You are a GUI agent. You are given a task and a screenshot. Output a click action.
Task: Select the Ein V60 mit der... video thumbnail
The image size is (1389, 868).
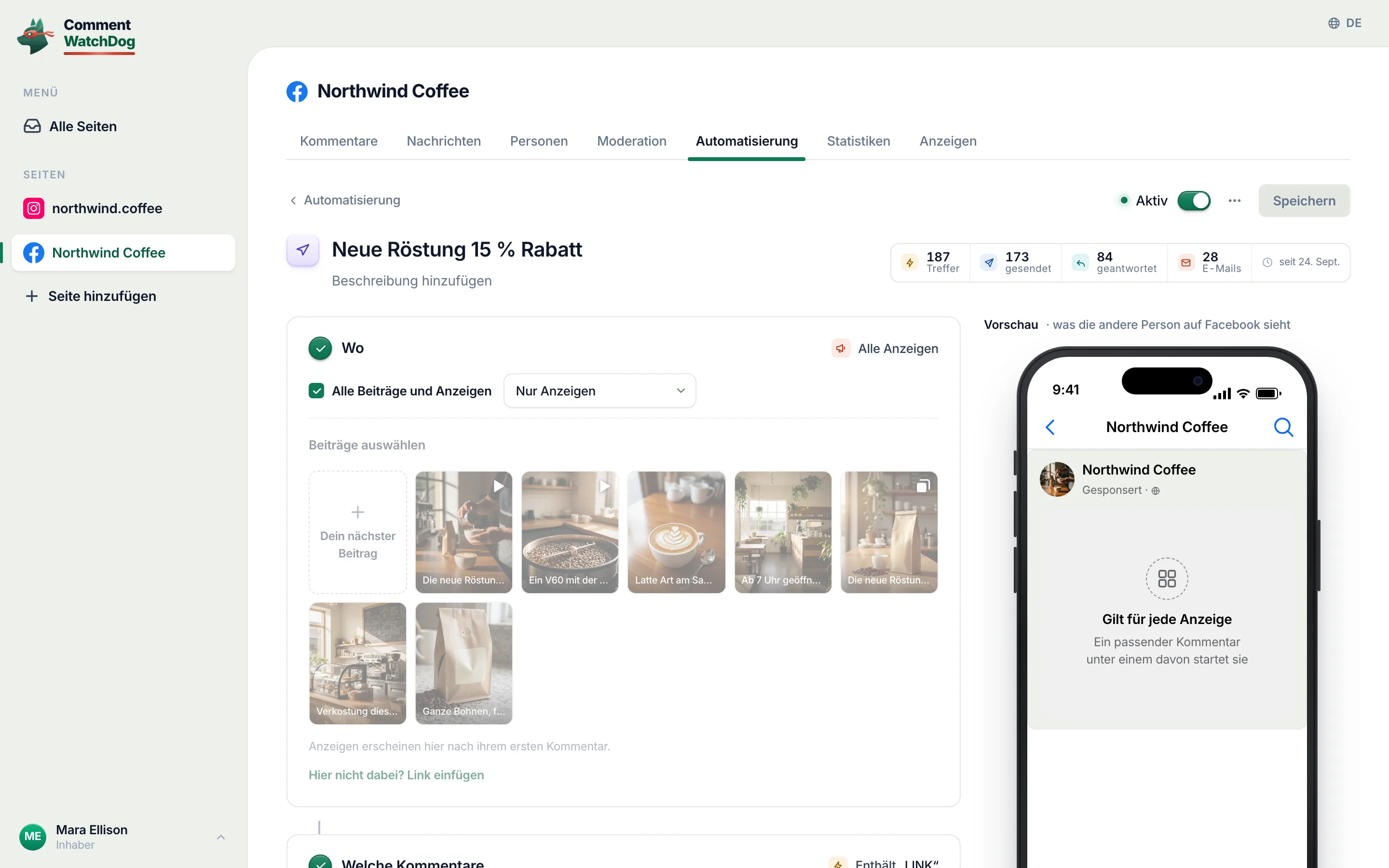(570, 532)
